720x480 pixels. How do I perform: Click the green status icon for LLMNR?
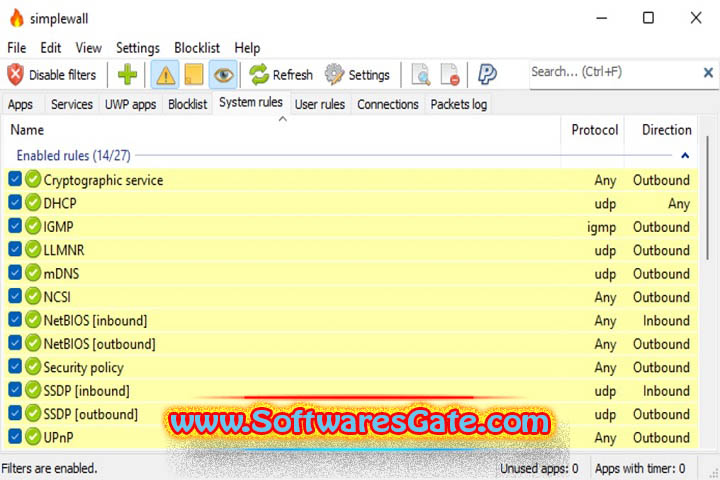33,249
